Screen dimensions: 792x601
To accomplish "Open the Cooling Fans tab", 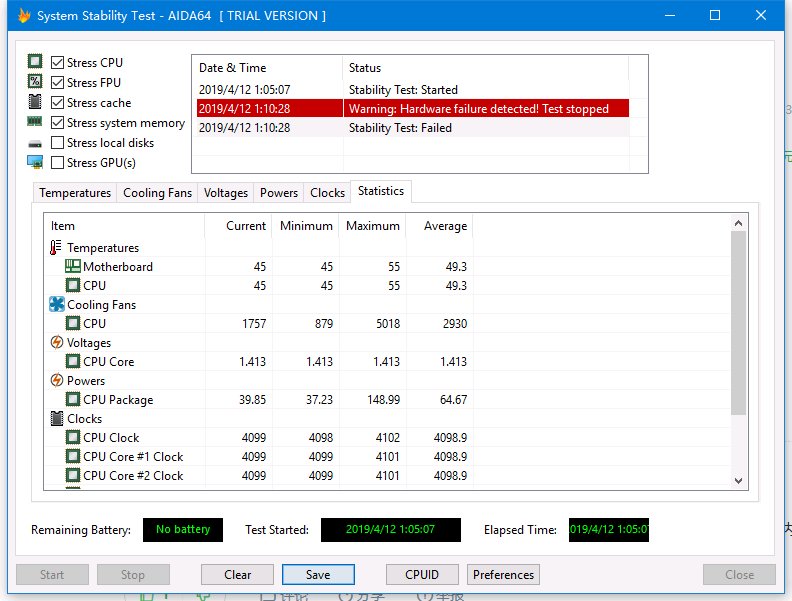I will tap(158, 193).
